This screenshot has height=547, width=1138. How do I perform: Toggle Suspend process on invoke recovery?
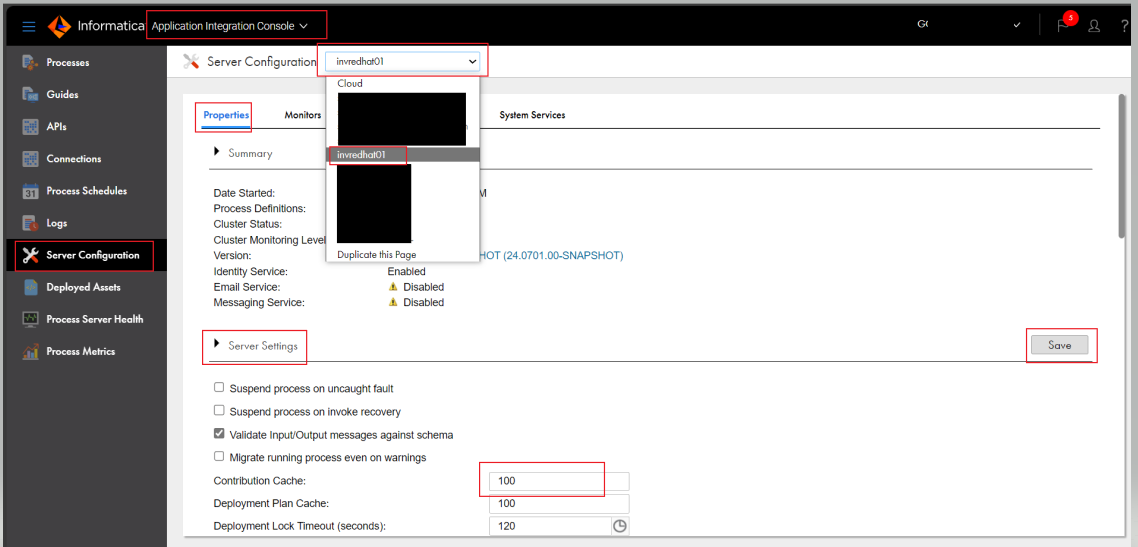tap(219, 411)
